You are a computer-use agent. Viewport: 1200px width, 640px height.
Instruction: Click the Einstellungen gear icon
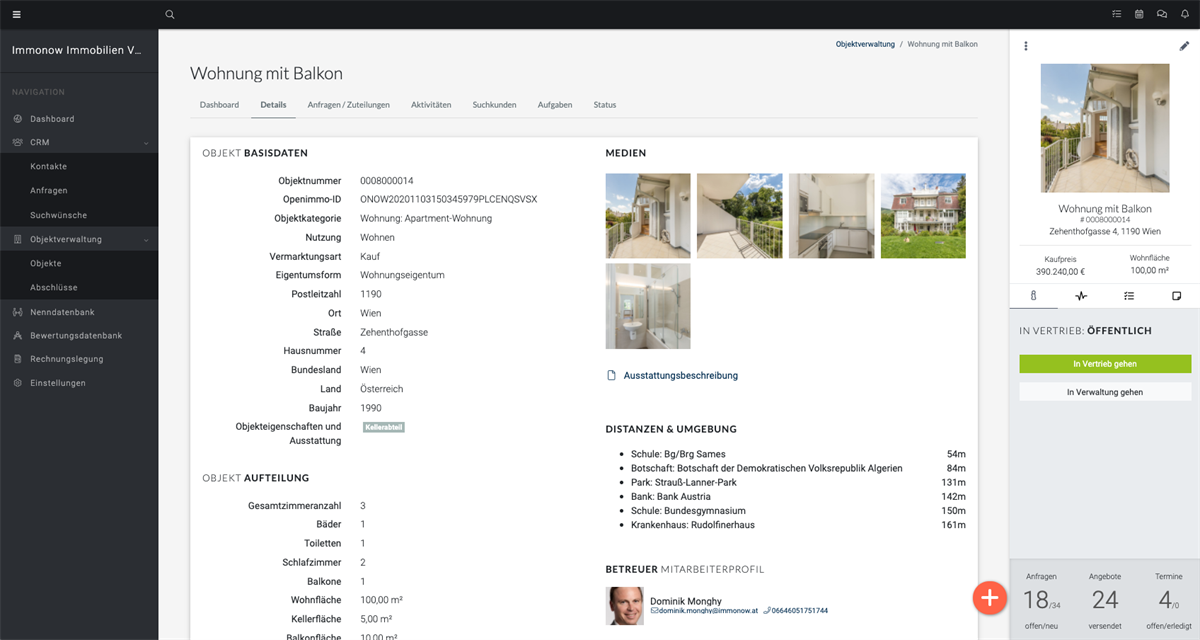click(18, 383)
